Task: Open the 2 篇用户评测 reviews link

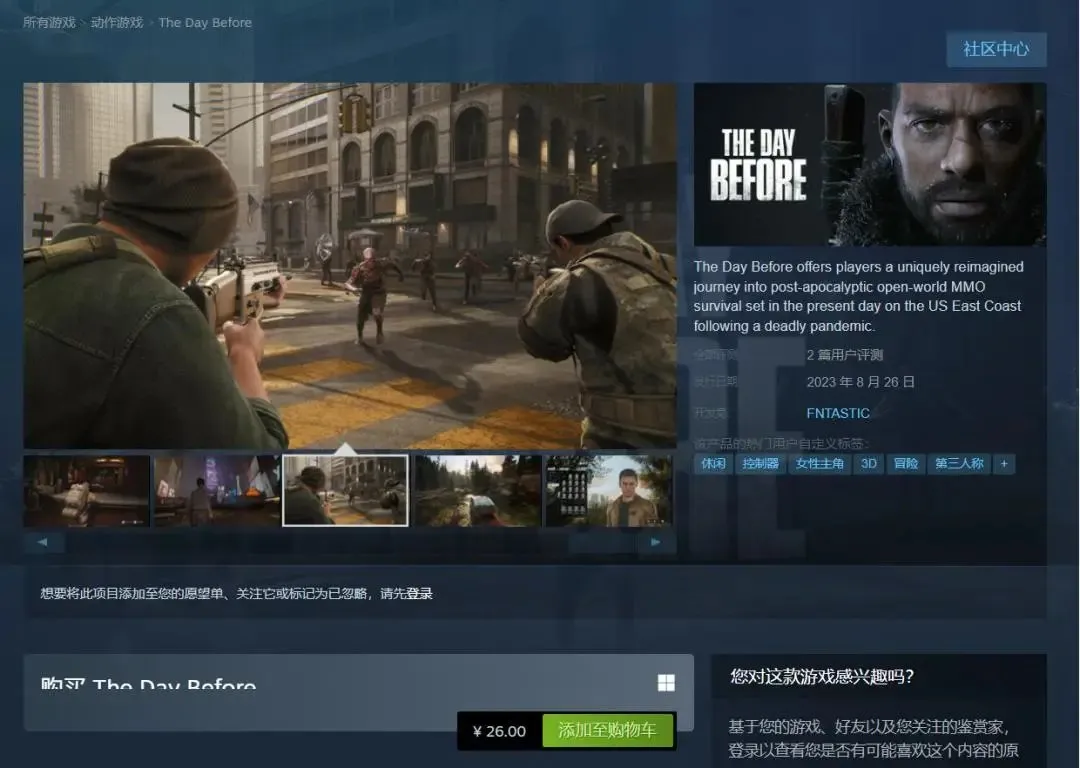Action: [x=844, y=355]
